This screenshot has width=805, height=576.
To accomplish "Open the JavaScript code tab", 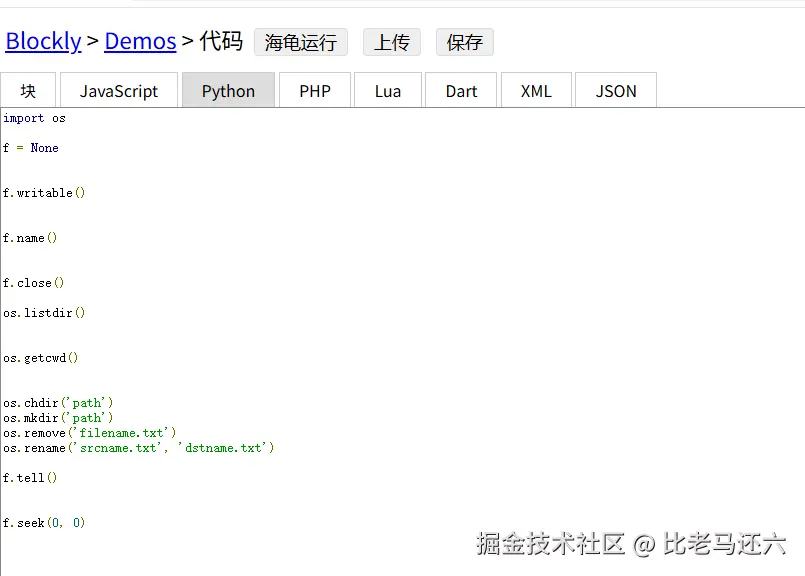I will [119, 91].
